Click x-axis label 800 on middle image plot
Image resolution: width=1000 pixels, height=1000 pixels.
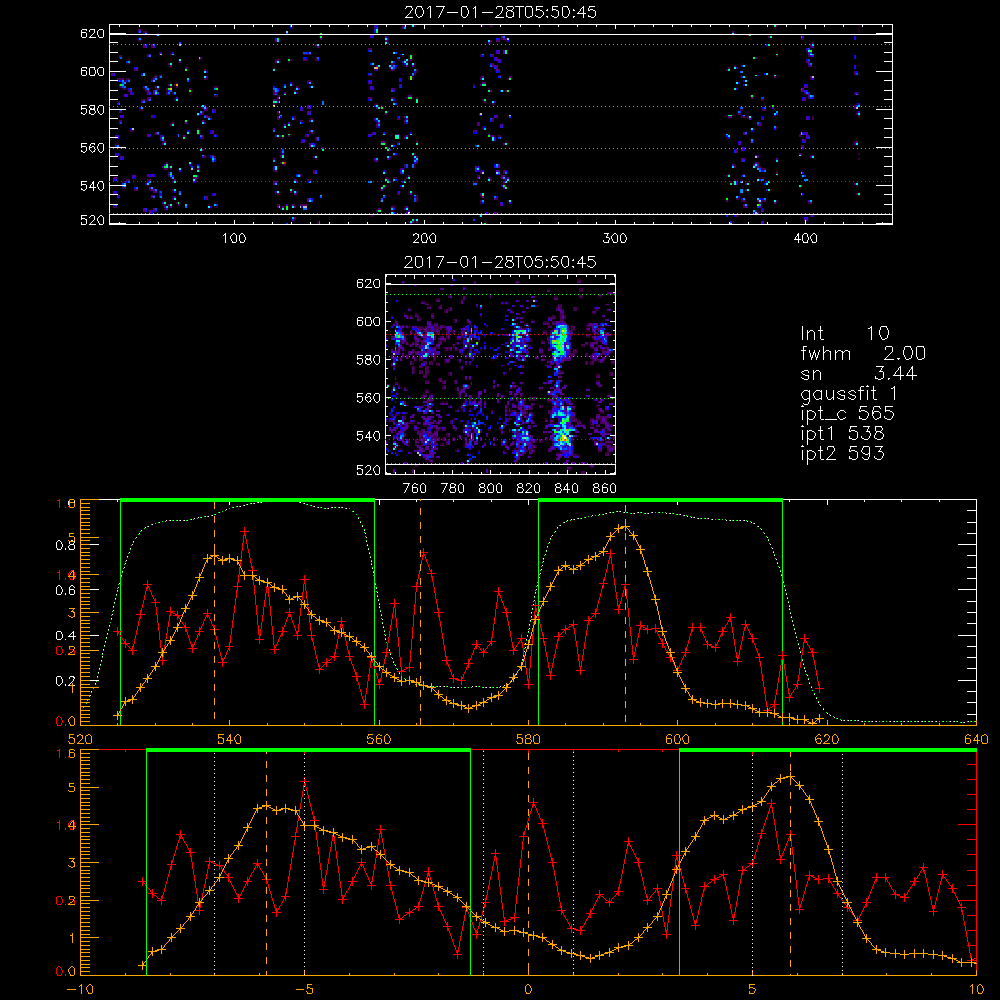click(x=490, y=489)
